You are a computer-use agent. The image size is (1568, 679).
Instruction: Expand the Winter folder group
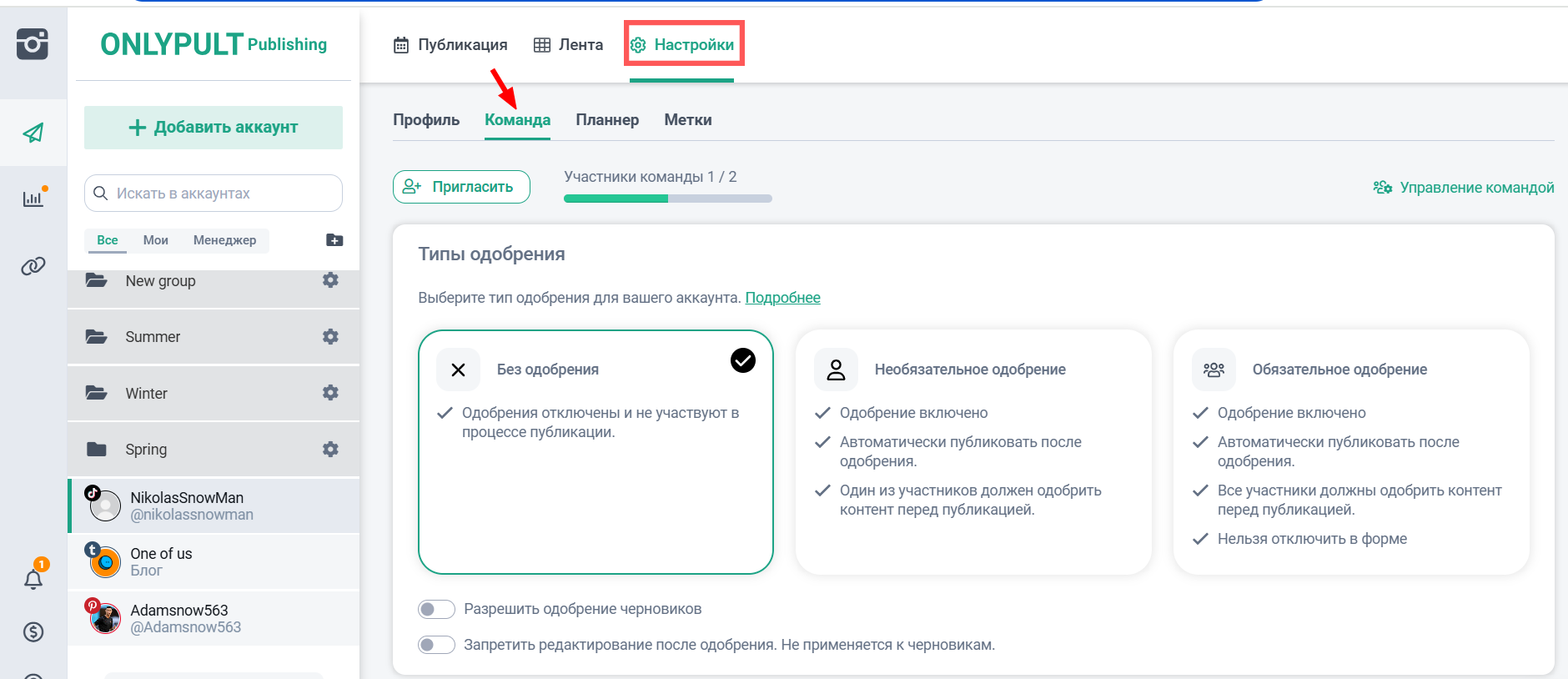146,394
